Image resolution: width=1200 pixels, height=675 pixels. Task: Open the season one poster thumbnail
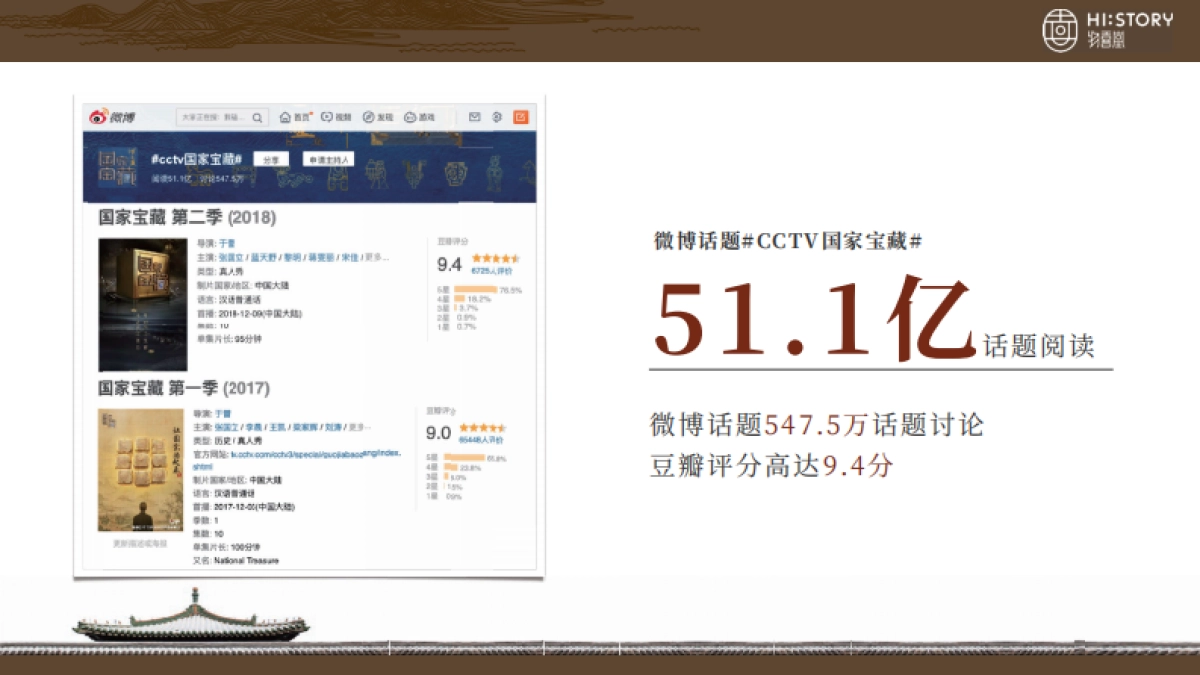(140, 470)
